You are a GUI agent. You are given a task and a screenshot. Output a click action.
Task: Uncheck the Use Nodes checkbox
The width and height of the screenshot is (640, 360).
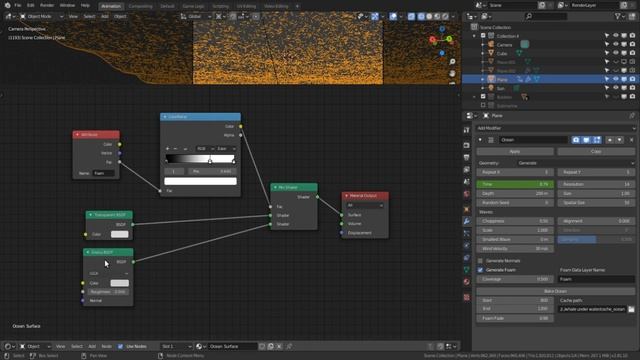tap(120, 347)
